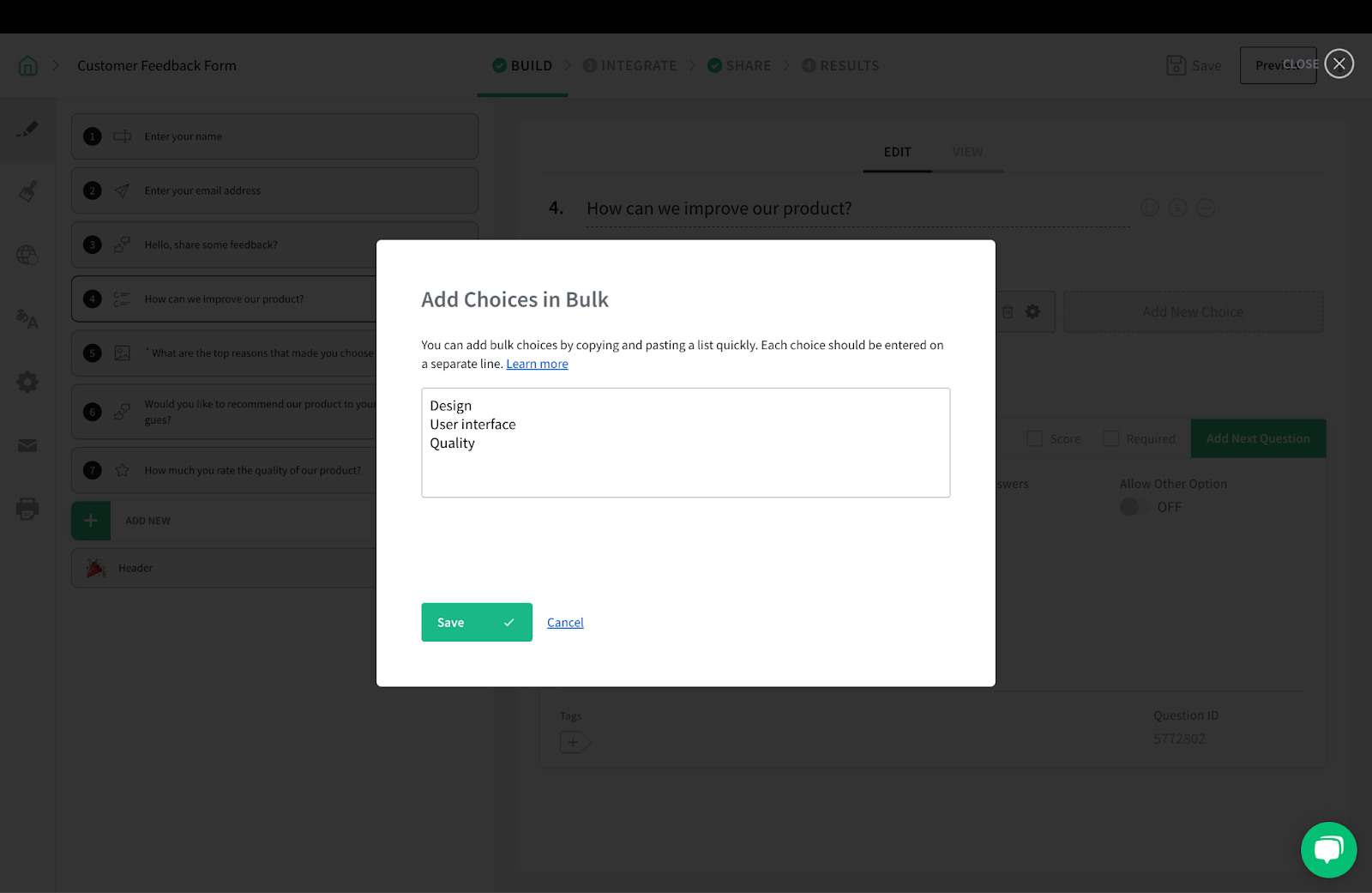Go to the home dashboard icon
Image resolution: width=1372 pixels, height=893 pixels.
point(28,66)
